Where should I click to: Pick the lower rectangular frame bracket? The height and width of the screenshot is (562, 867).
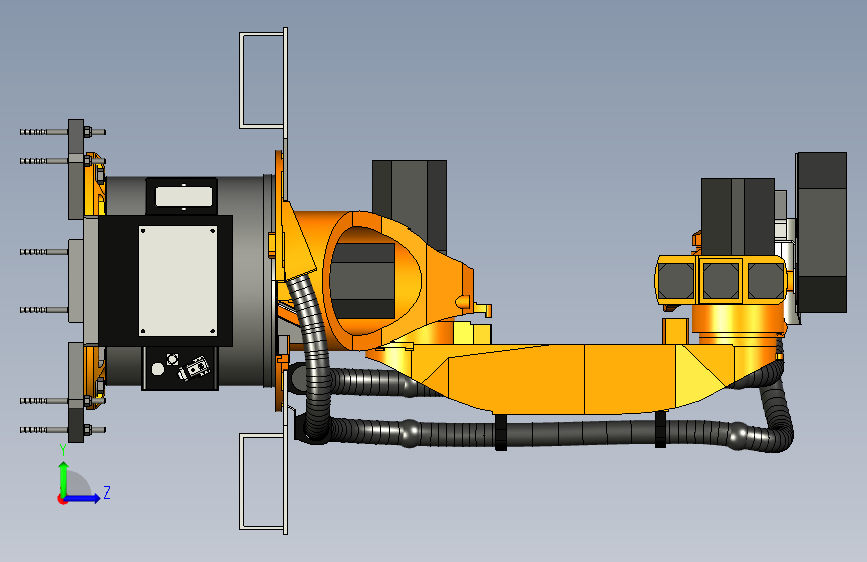[x=264, y=481]
